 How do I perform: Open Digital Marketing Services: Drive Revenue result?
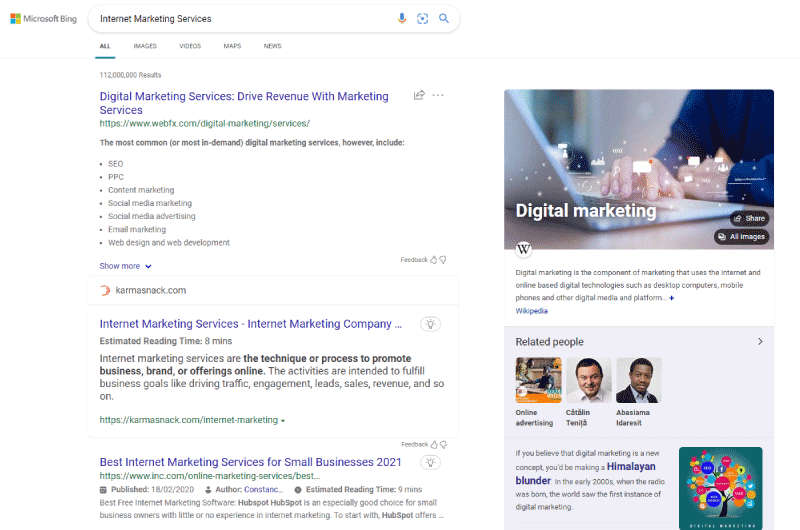pos(244,103)
